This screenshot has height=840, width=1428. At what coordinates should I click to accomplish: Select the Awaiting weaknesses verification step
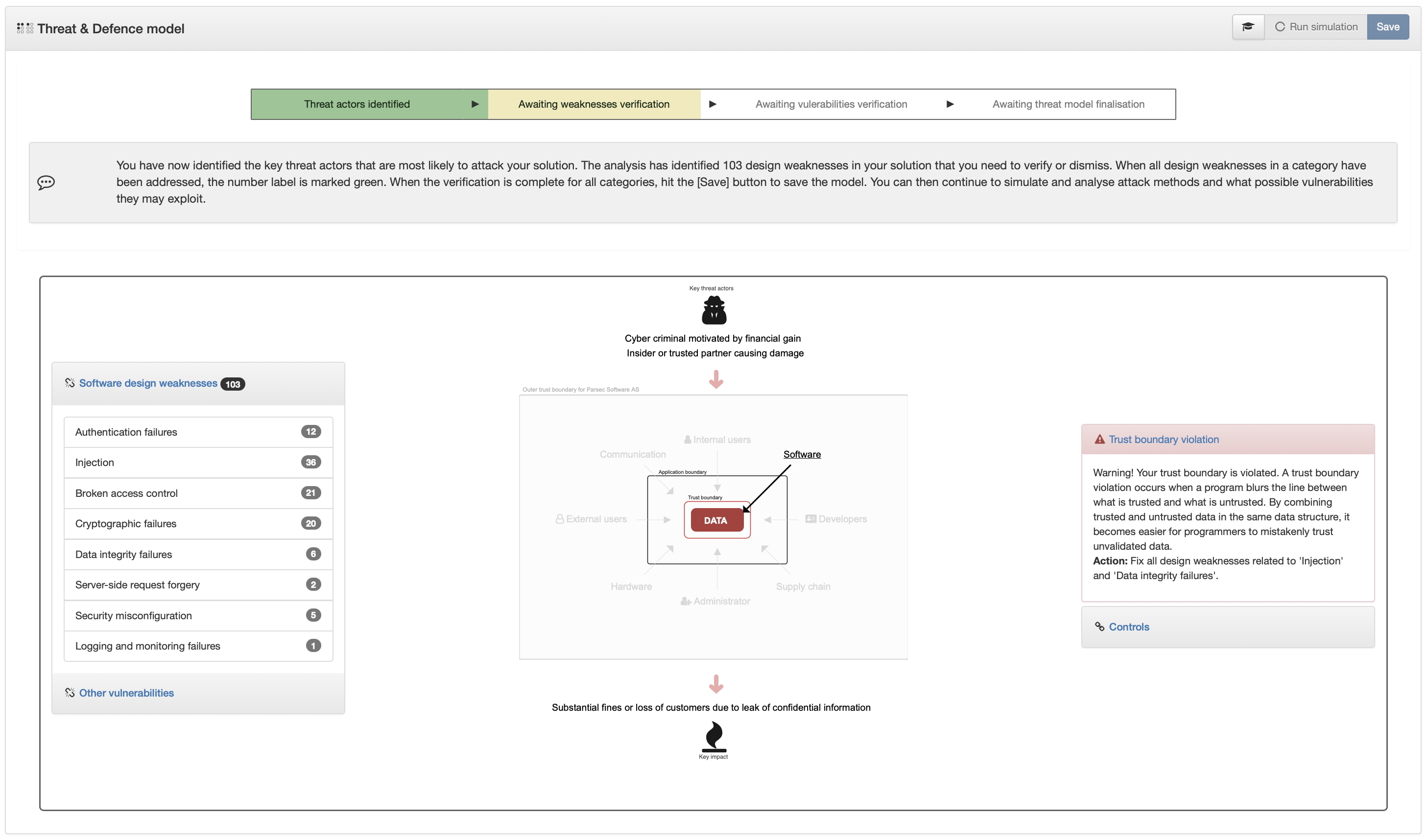click(x=594, y=104)
